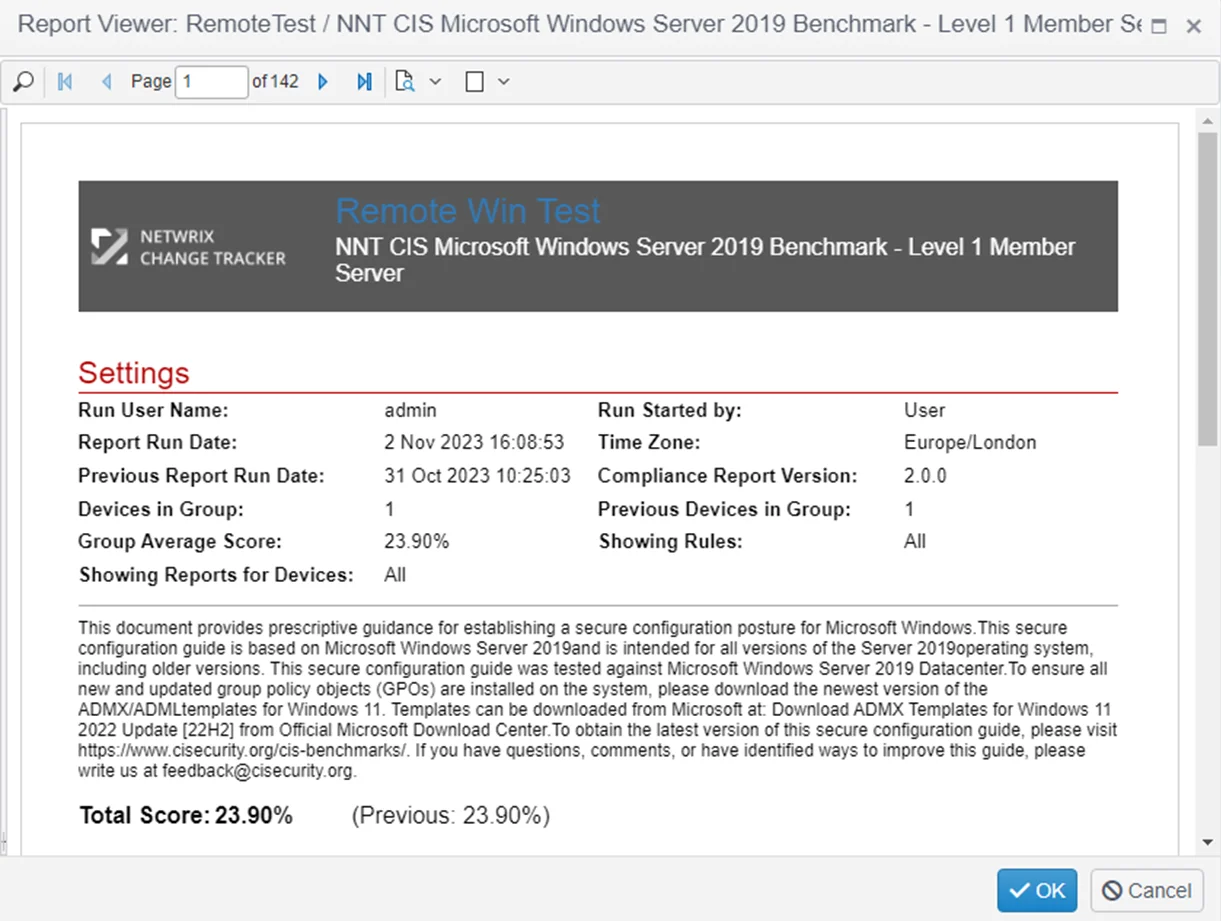Open dropdown beside the document preview icon
Screen dimensions: 1221x921
pyautogui.click(x=435, y=82)
